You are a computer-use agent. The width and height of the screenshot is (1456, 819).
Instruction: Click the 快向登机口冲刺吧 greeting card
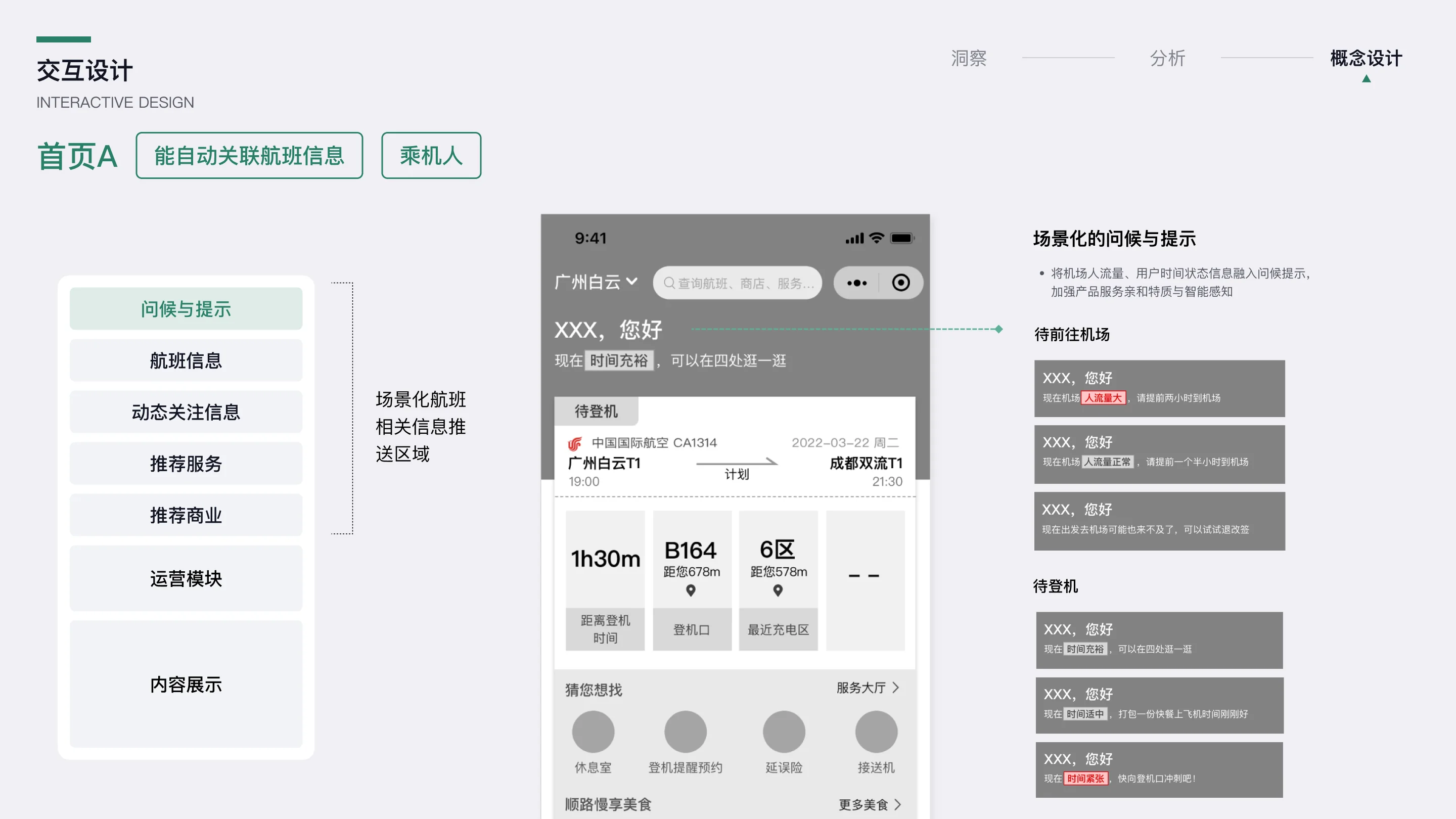pos(1159,770)
